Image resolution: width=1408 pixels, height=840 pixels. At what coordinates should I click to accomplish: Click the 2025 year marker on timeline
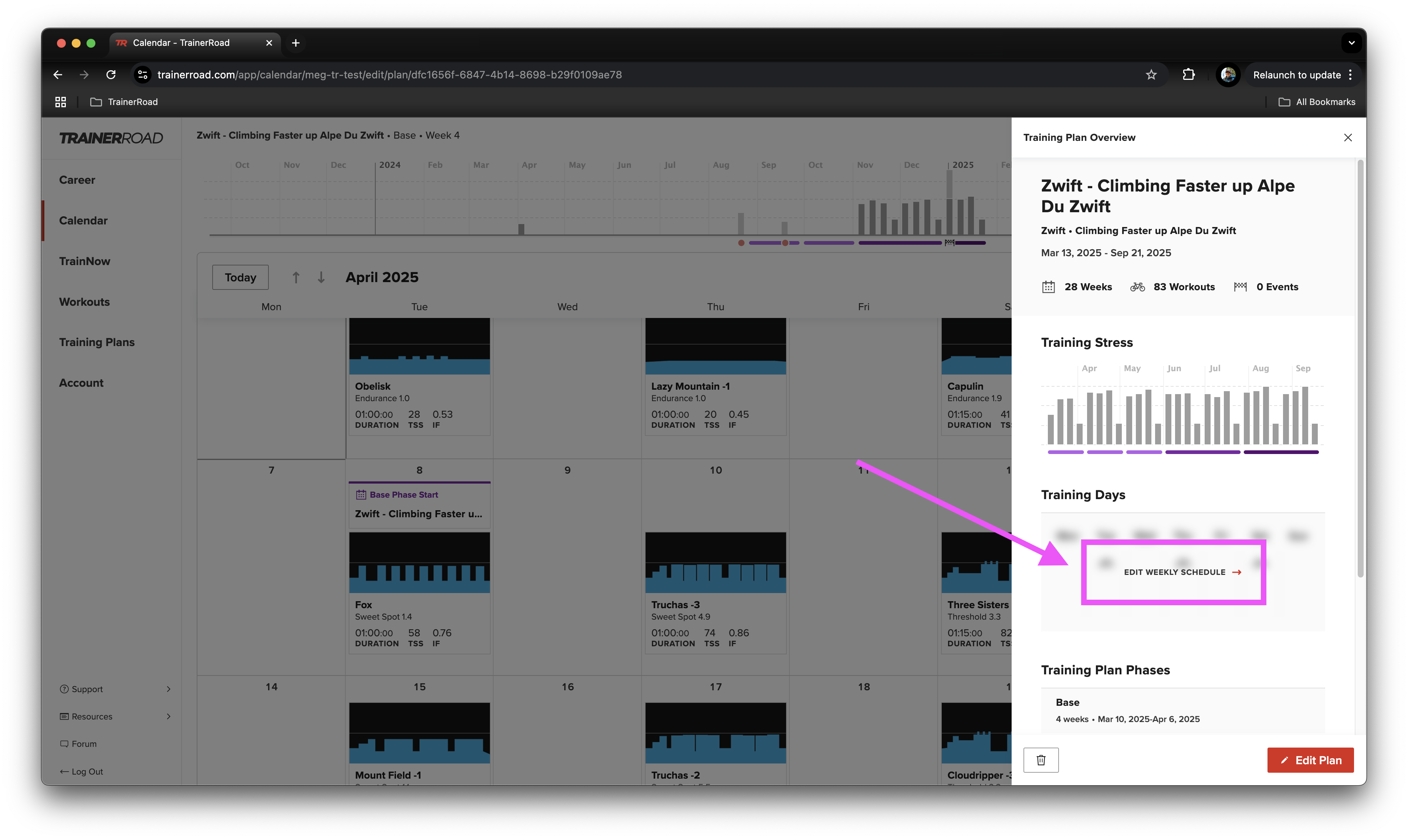(x=962, y=165)
